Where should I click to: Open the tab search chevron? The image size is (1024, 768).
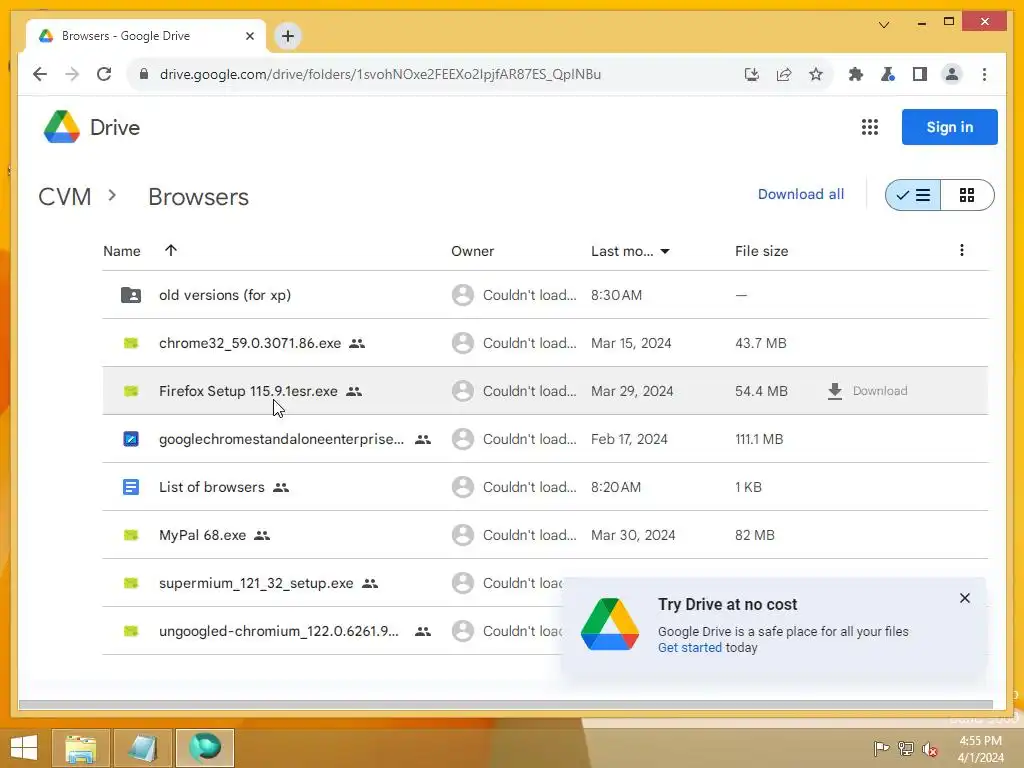click(884, 25)
